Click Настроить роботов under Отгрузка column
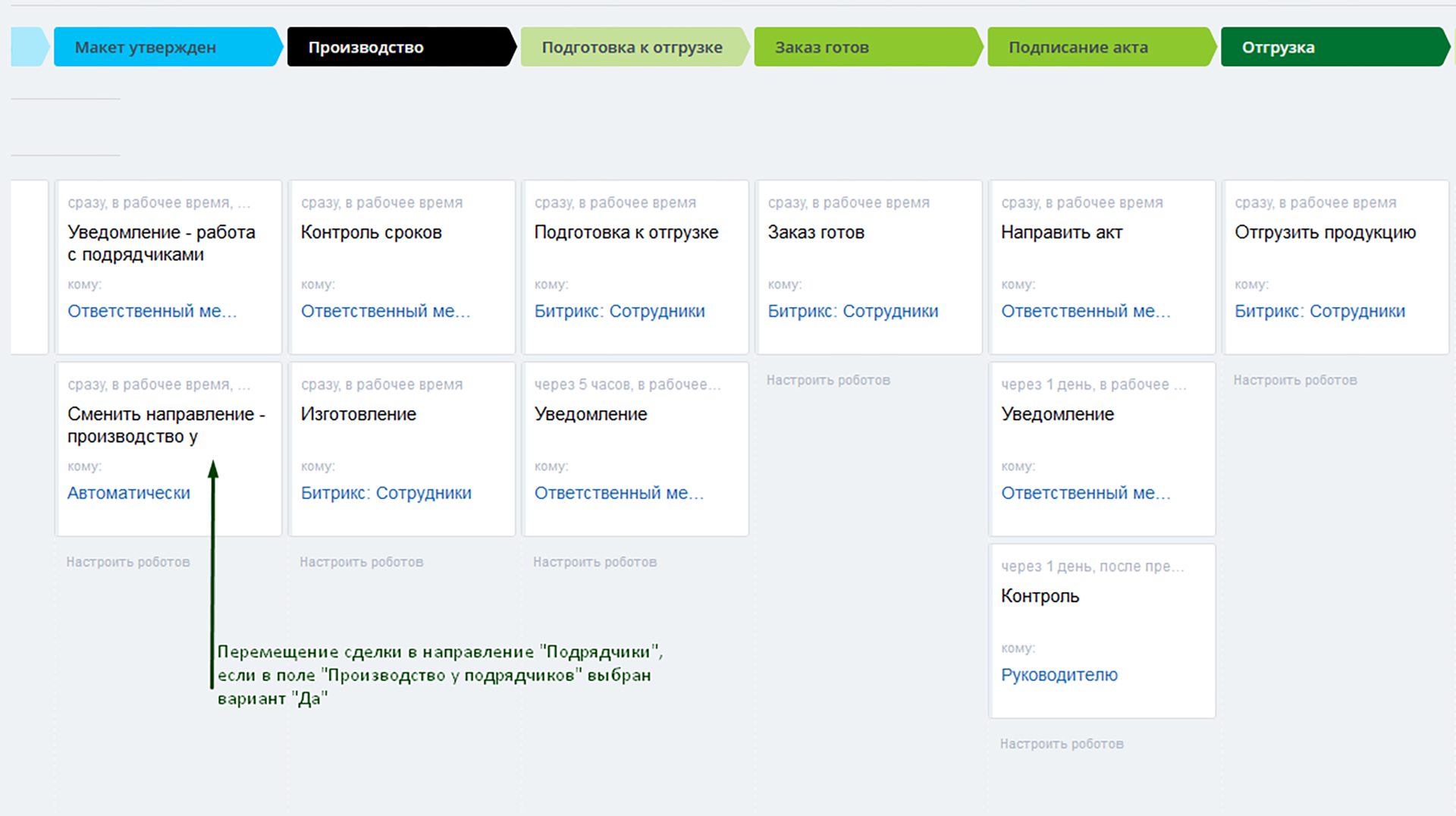This screenshot has height=816, width=1456. pyautogui.click(x=1294, y=380)
